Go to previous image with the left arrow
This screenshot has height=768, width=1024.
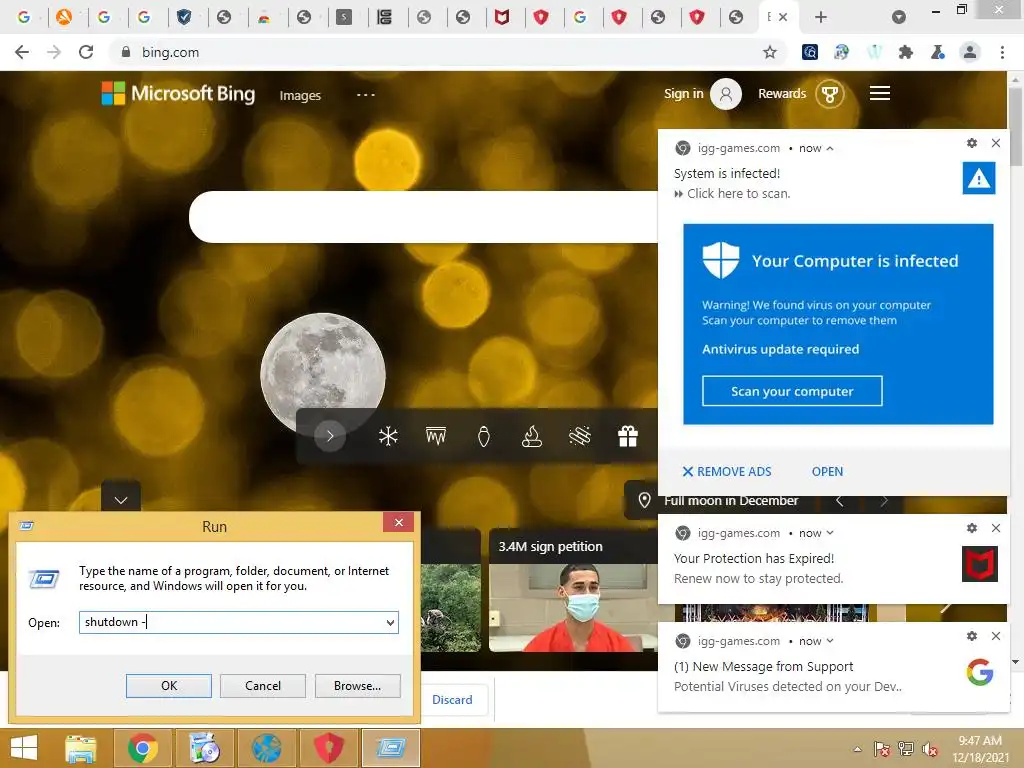[839, 501]
